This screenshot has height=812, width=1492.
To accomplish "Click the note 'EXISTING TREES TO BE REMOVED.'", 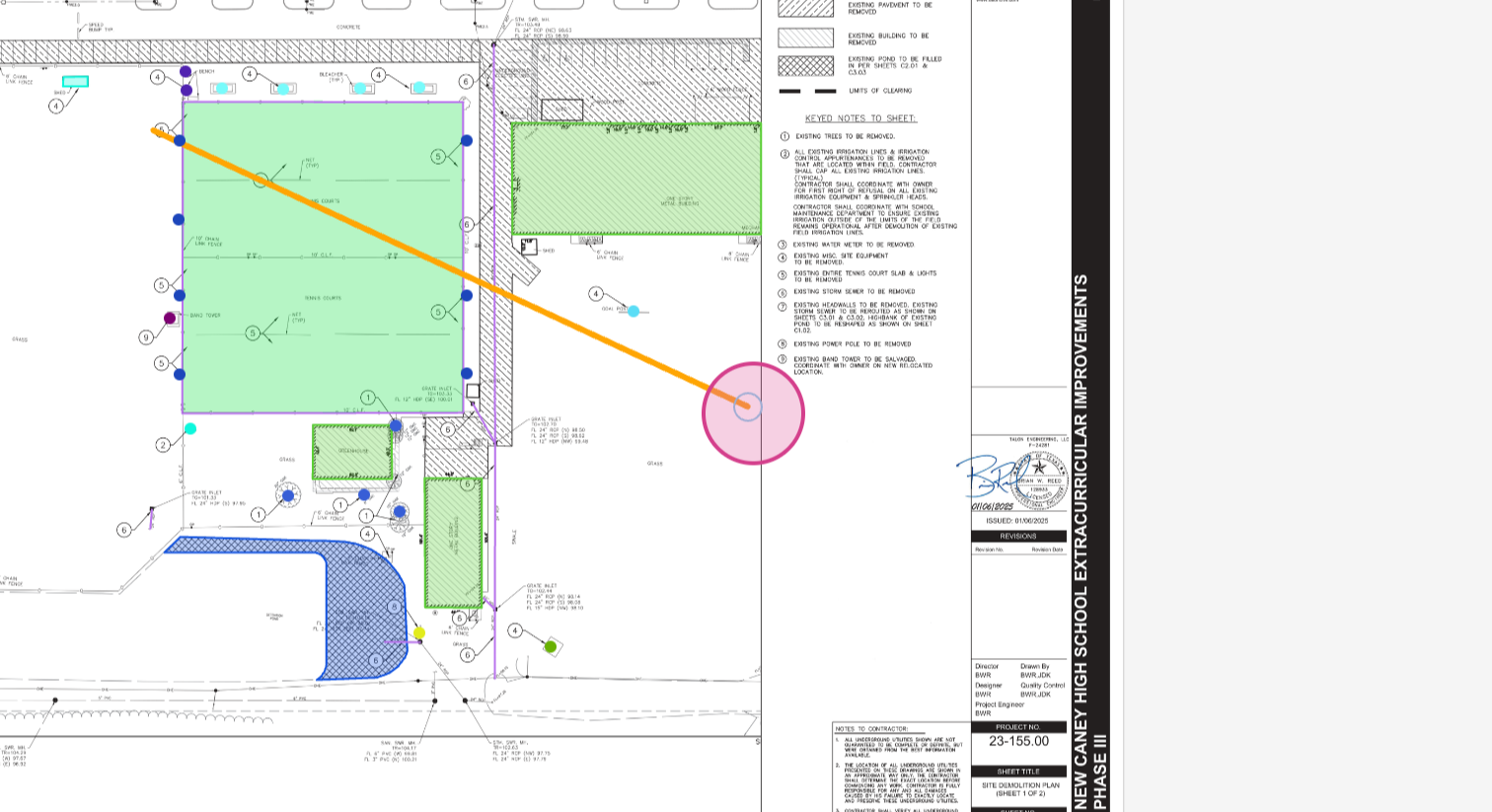I will [846, 136].
